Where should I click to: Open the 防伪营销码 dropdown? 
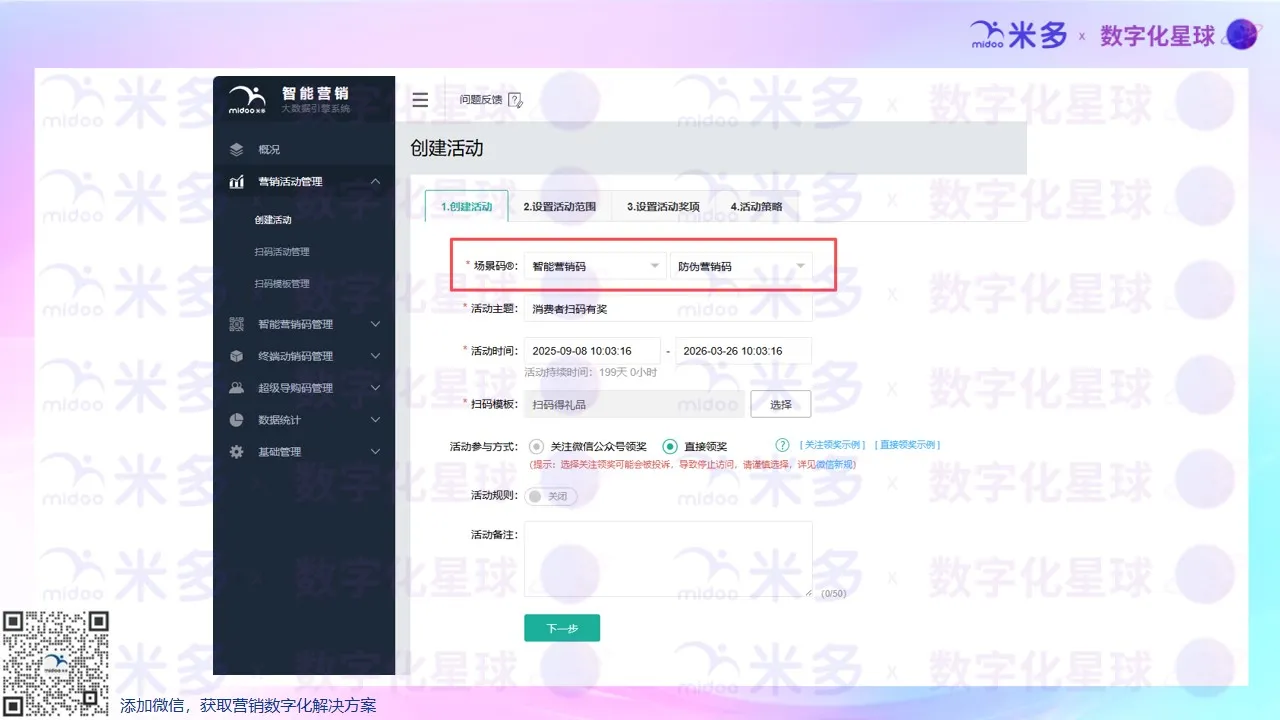pyautogui.click(x=742, y=265)
